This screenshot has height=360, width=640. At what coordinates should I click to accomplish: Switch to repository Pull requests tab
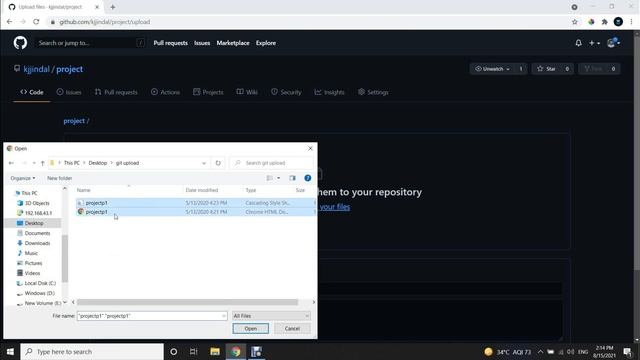(x=116, y=92)
